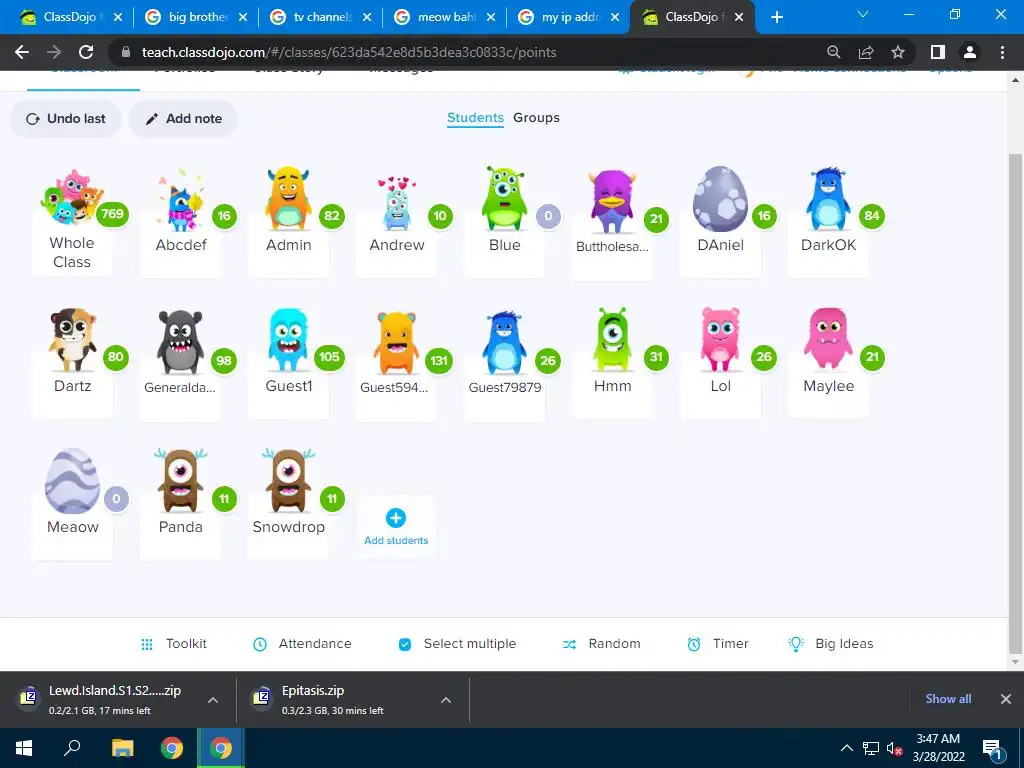Image resolution: width=1024 pixels, height=768 pixels.
Task: Expand options for Epitasis.zip download
Action: click(x=446, y=700)
